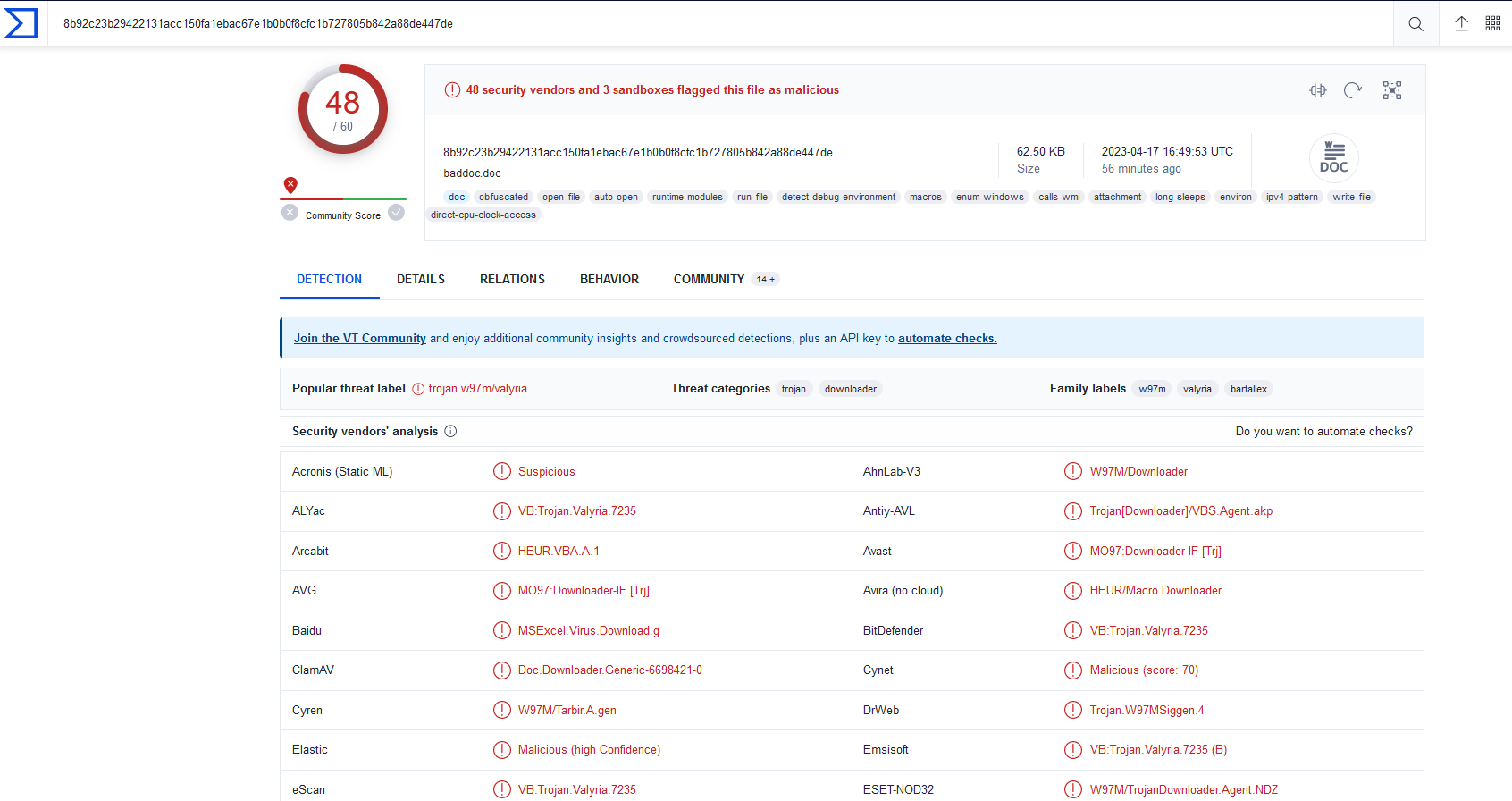Click the find similar files icon
The width and height of the screenshot is (1512, 801).
tap(1318, 90)
